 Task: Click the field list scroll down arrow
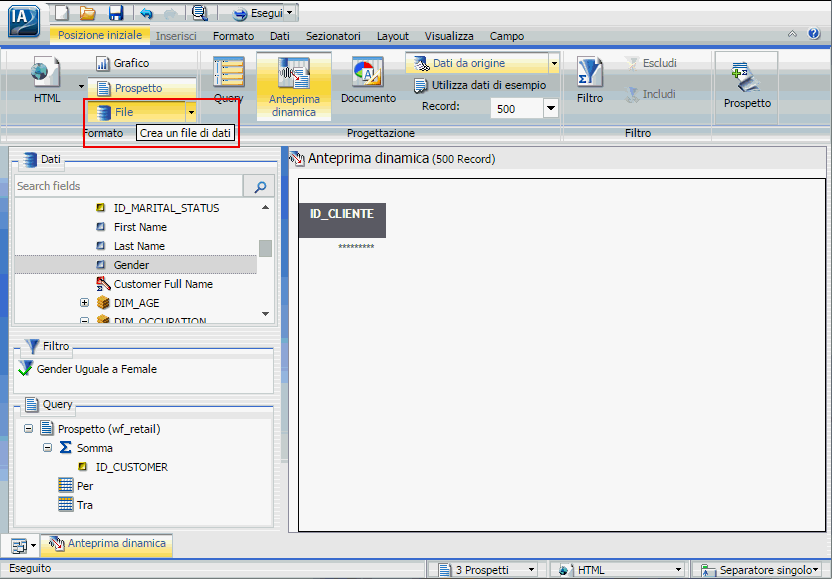pyautogui.click(x=265, y=314)
